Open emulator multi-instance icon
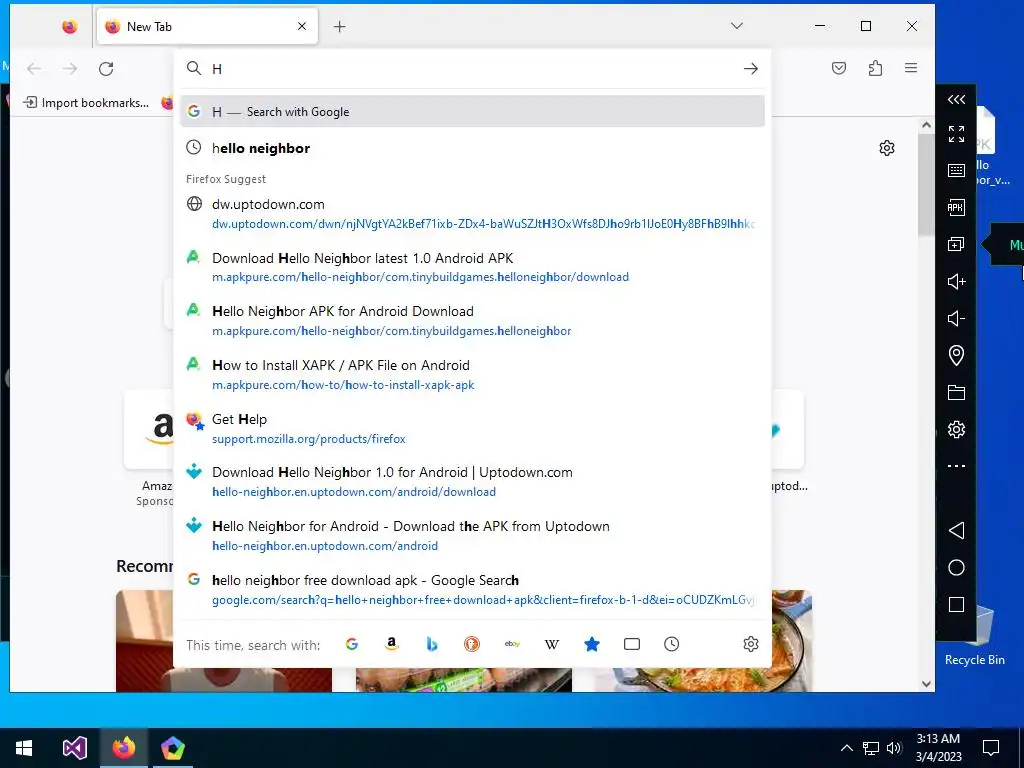 (956, 244)
